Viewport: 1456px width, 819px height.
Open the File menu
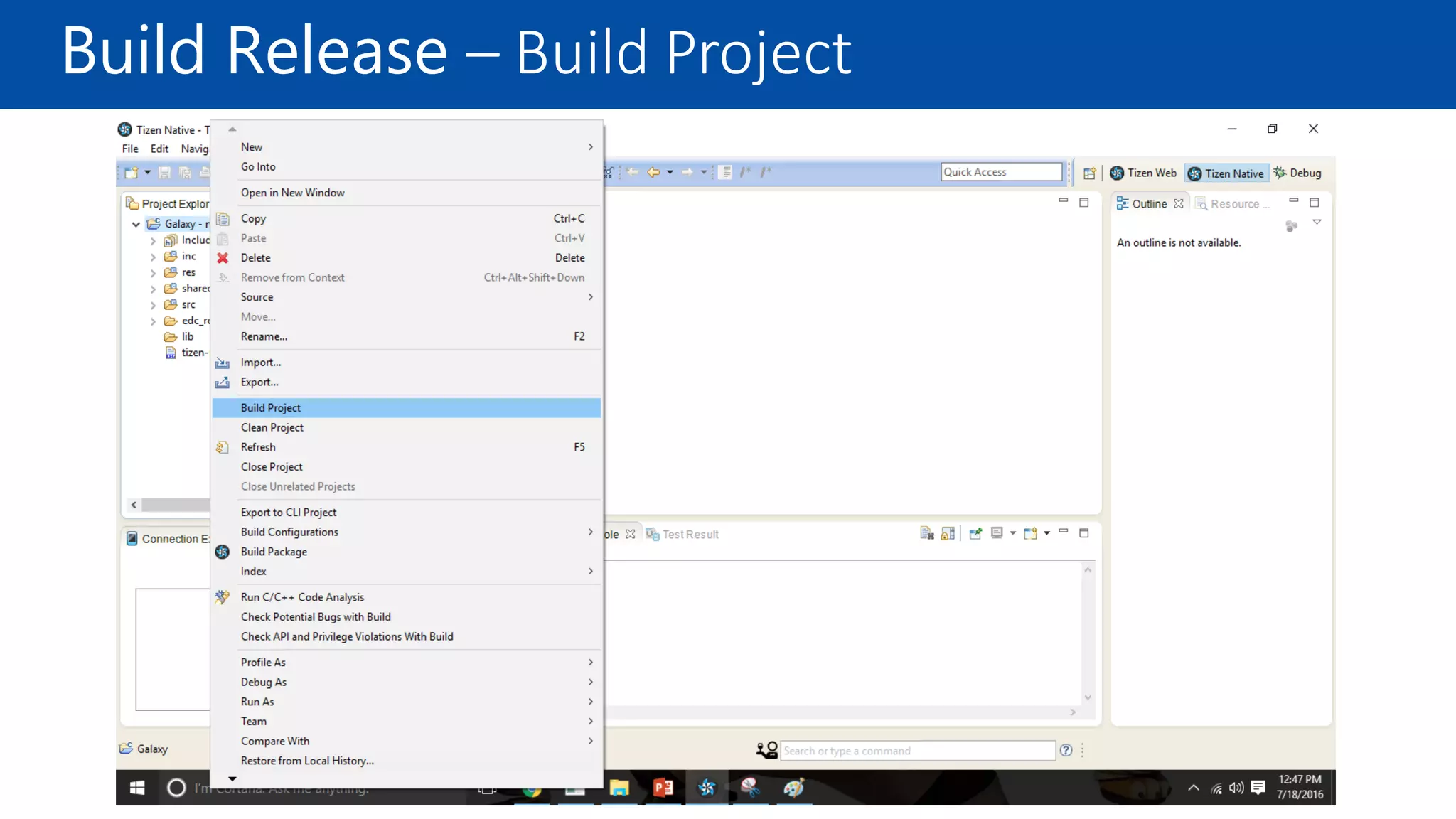tap(130, 149)
